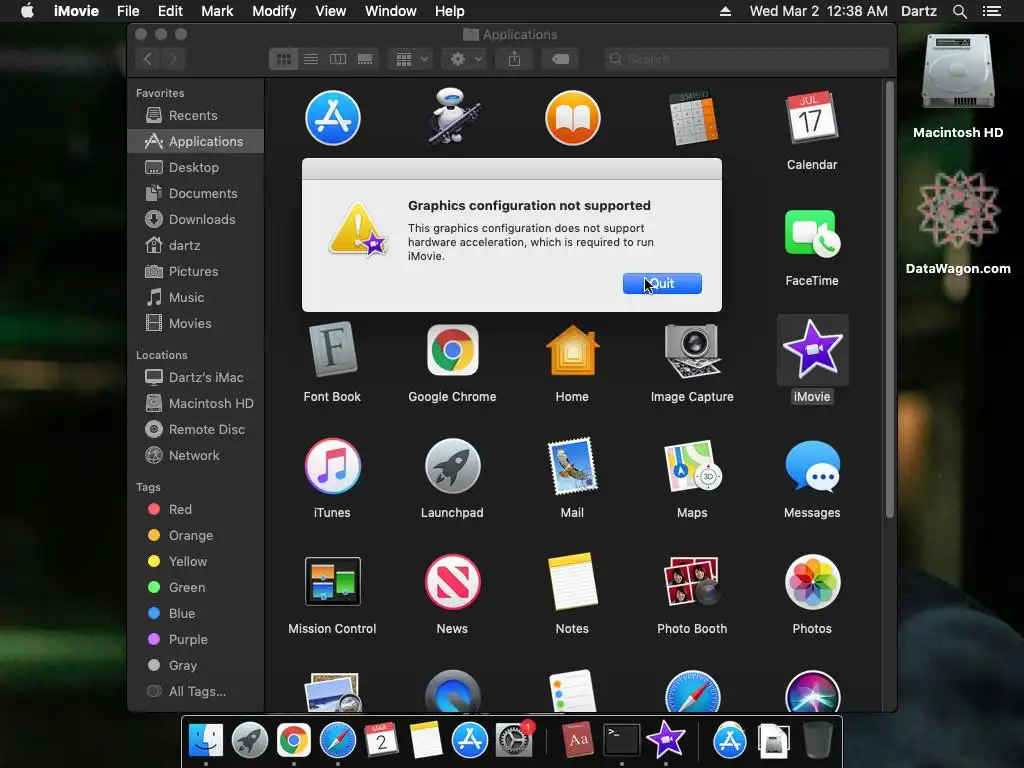
Task: Switch Finder to icon view
Action: (283, 59)
